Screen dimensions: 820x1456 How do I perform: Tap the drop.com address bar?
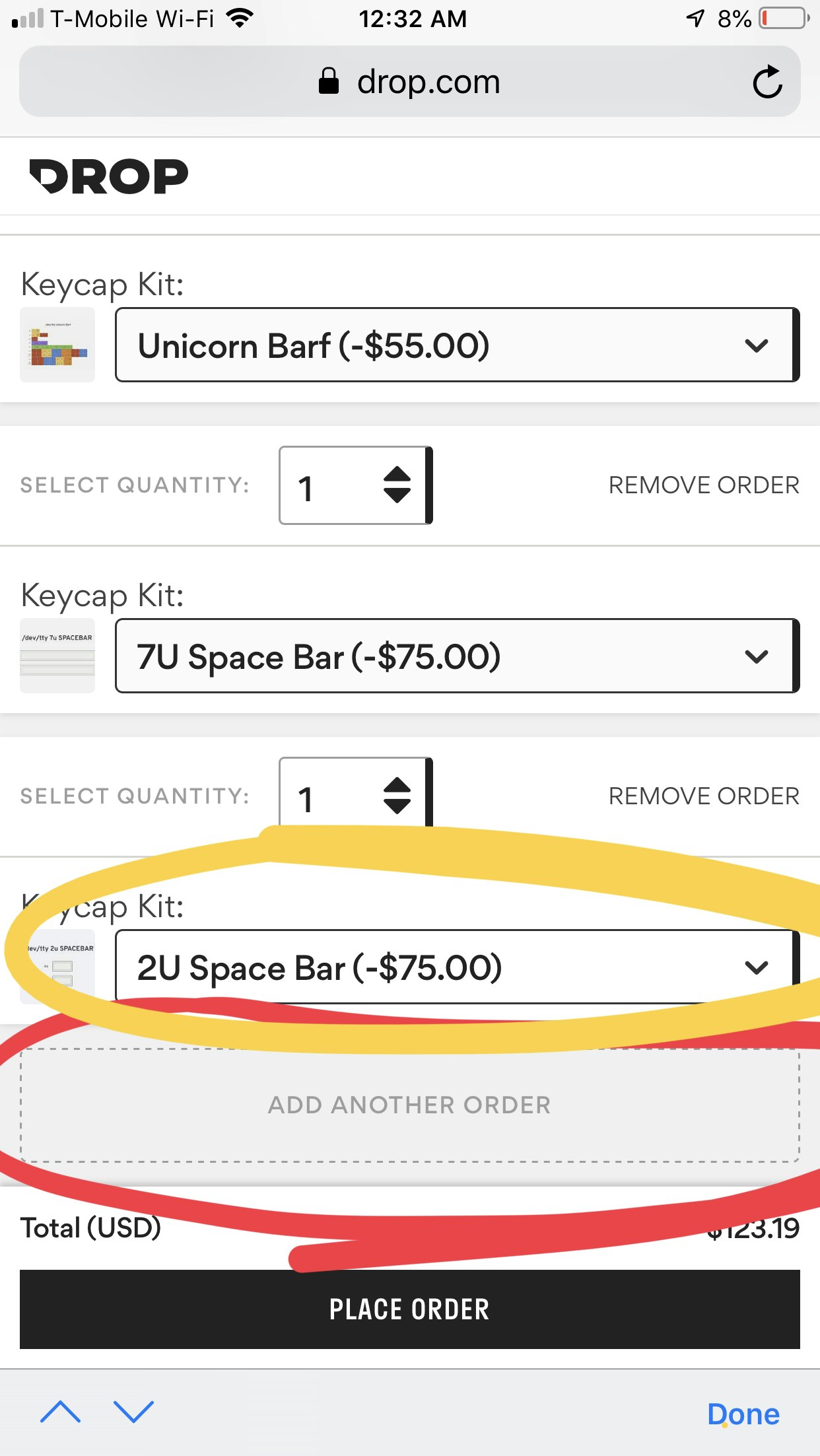409,82
